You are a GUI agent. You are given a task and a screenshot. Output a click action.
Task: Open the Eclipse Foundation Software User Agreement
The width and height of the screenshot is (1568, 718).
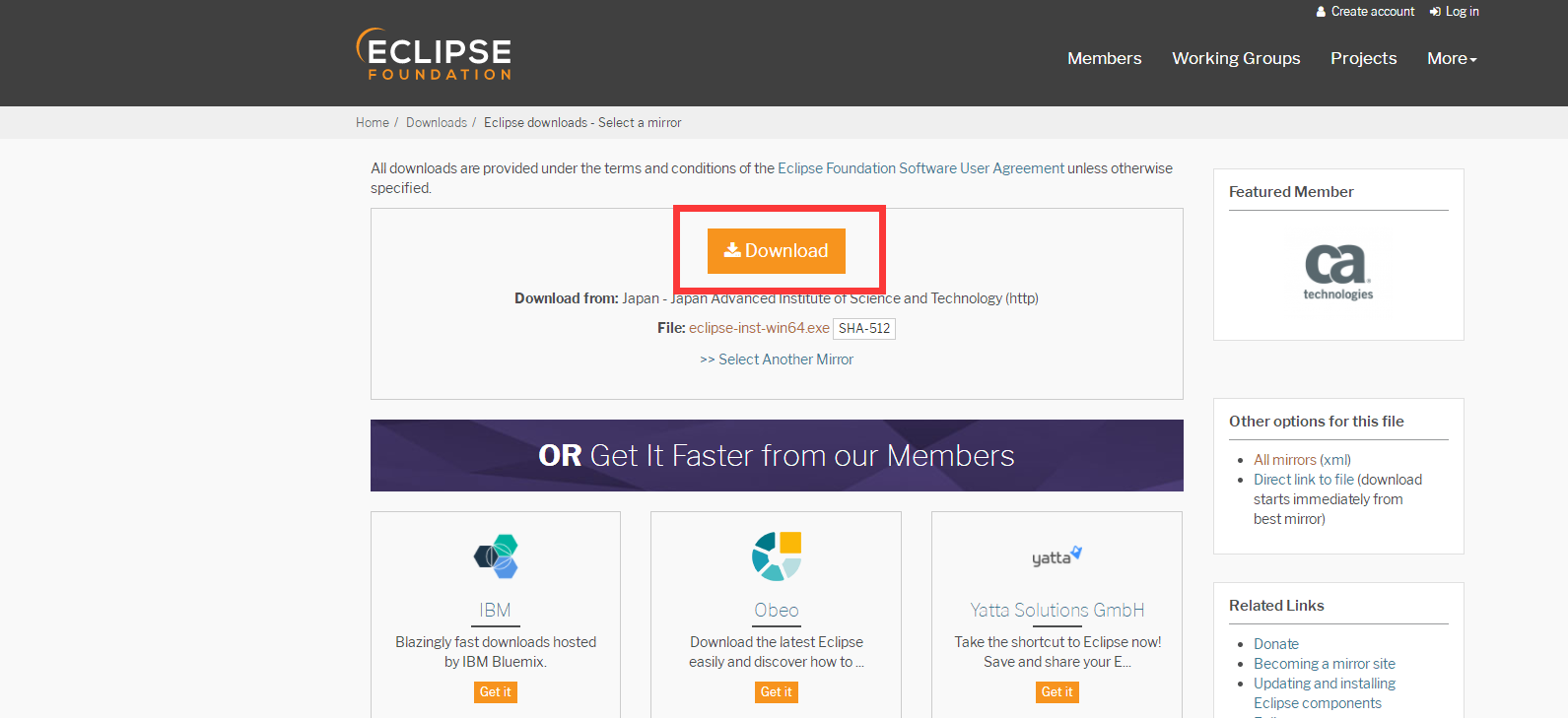coord(920,168)
